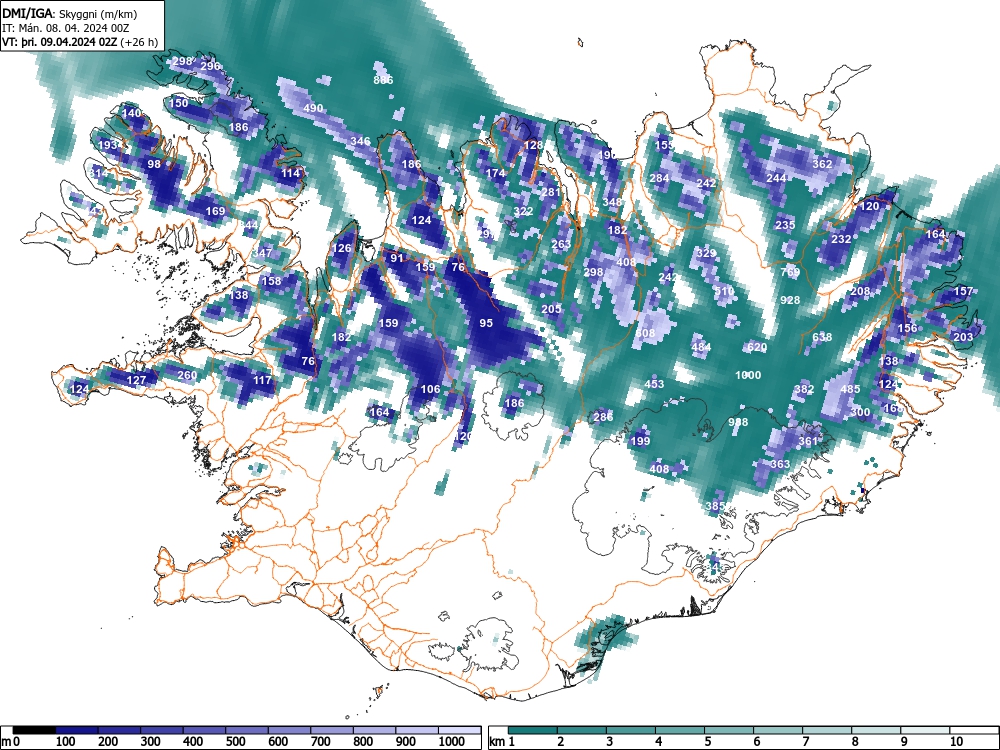Click the visibility value 232 on the map
Screen dimensions: 1000x750
point(841,239)
